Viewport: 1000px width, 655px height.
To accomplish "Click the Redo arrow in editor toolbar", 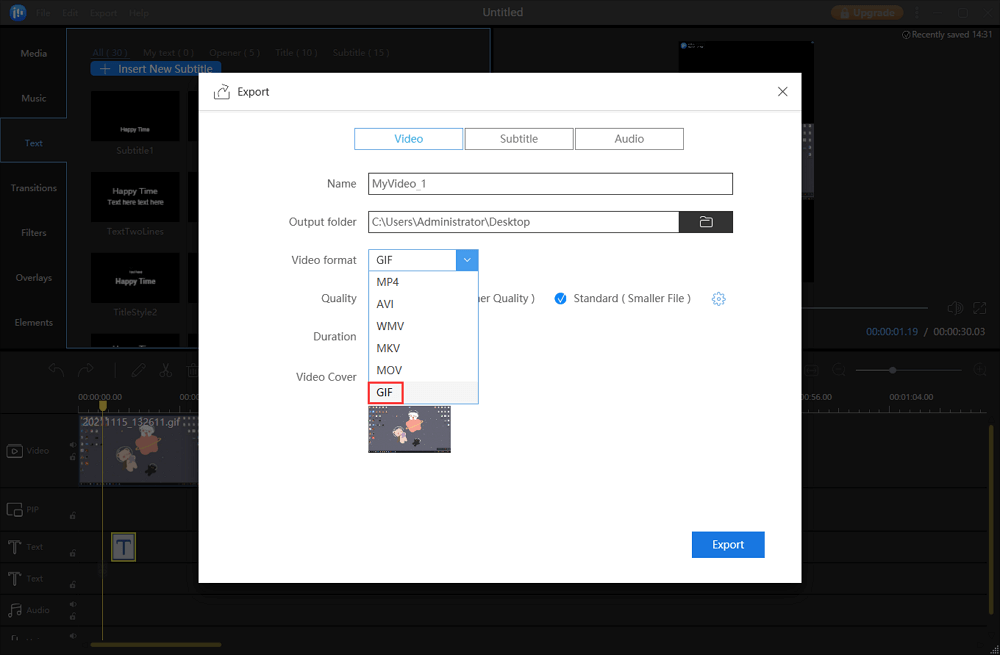I will 85,370.
